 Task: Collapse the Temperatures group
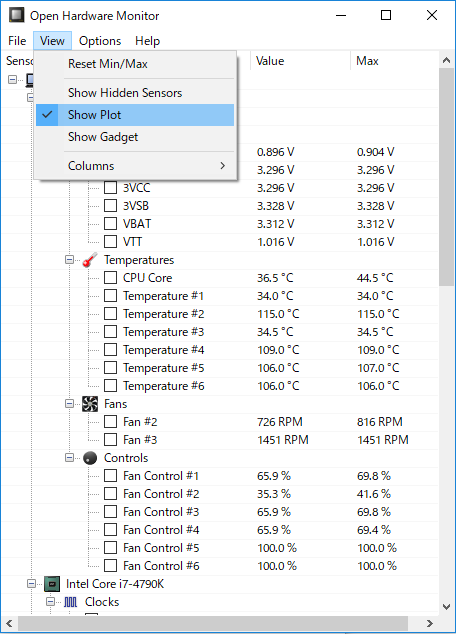[x=70, y=260]
